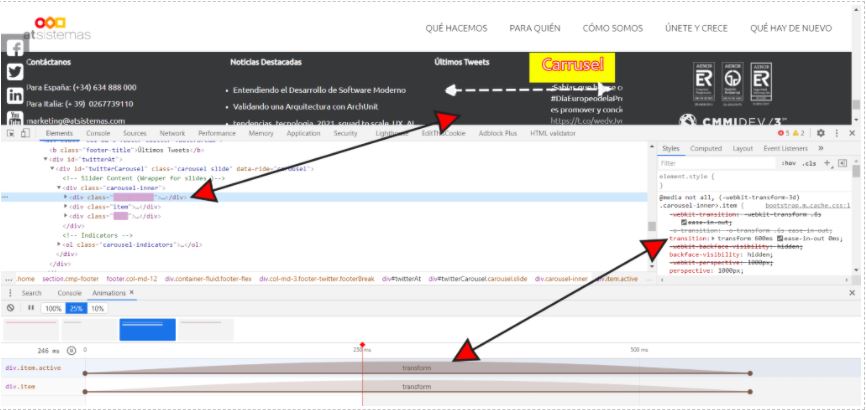Open PARA QUIÉN in site navigation
Image resolution: width=866 pixels, height=410 pixels.
(x=535, y=28)
